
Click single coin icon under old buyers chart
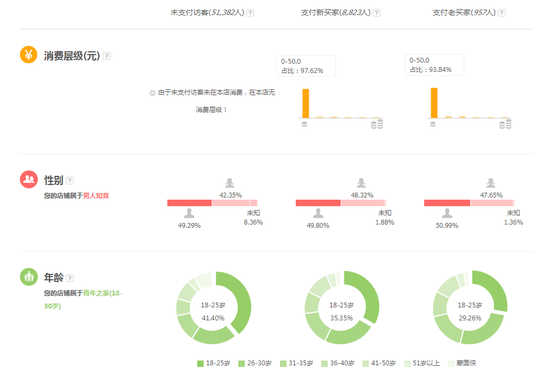click(x=433, y=124)
